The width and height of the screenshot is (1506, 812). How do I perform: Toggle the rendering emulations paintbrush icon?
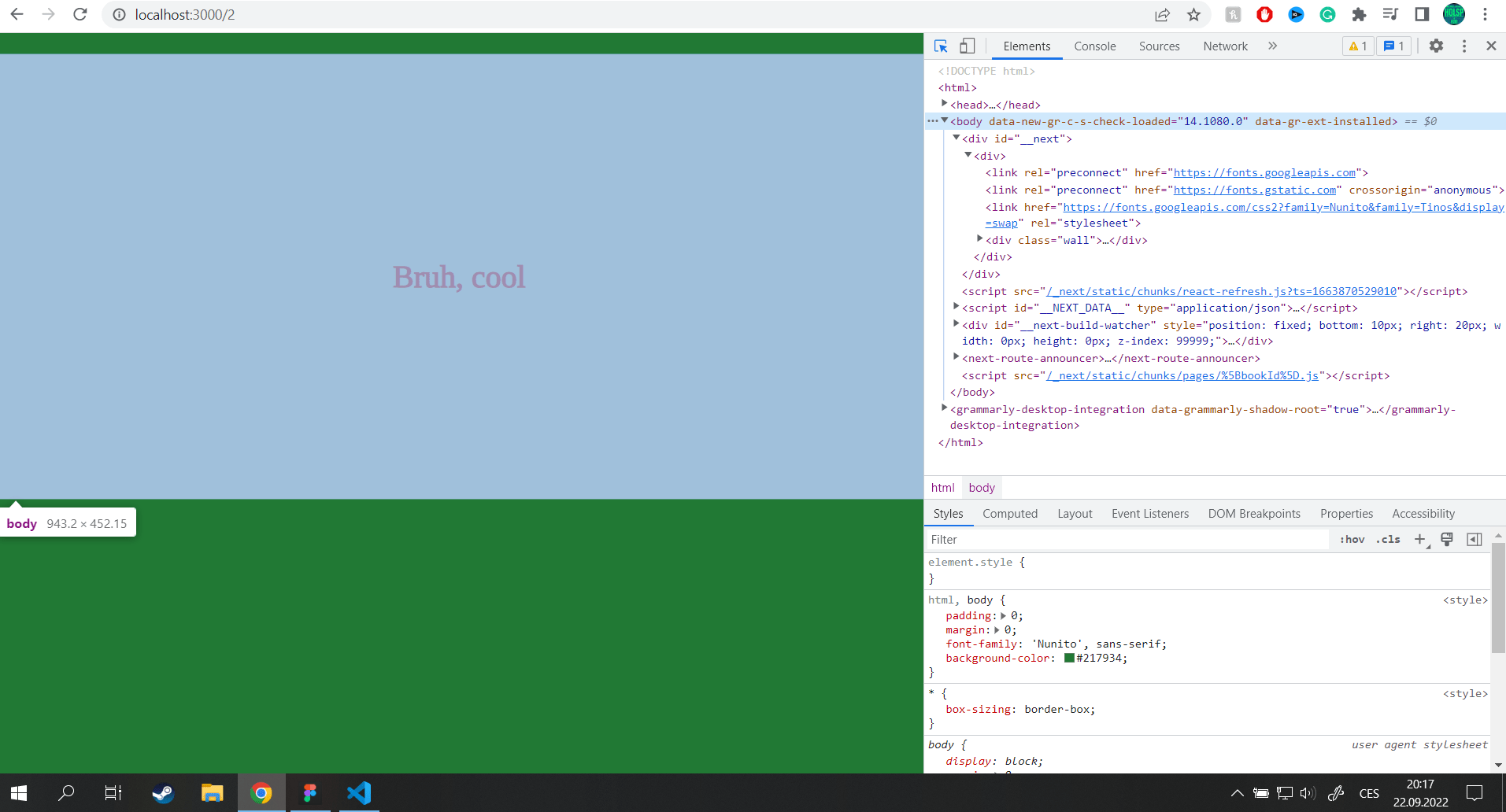click(x=1447, y=540)
